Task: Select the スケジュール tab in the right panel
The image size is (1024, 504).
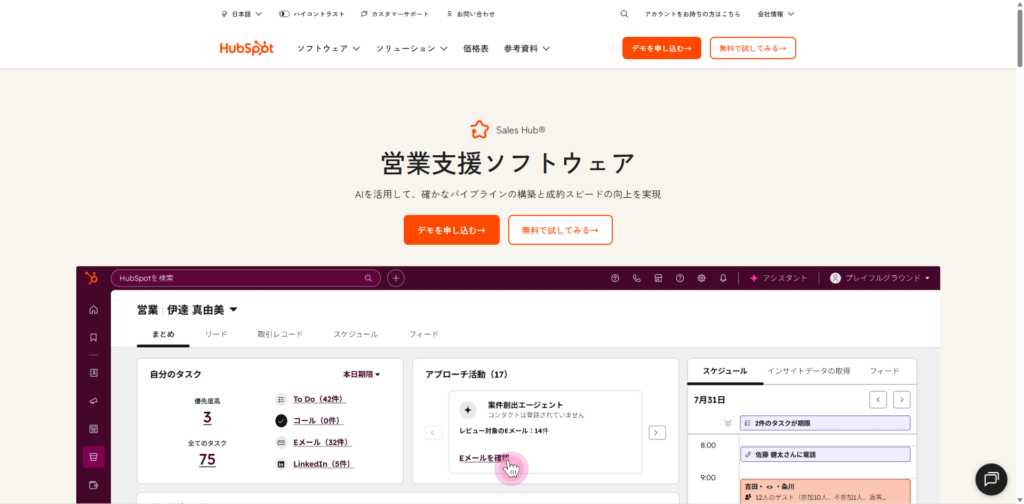Action: tap(725, 371)
